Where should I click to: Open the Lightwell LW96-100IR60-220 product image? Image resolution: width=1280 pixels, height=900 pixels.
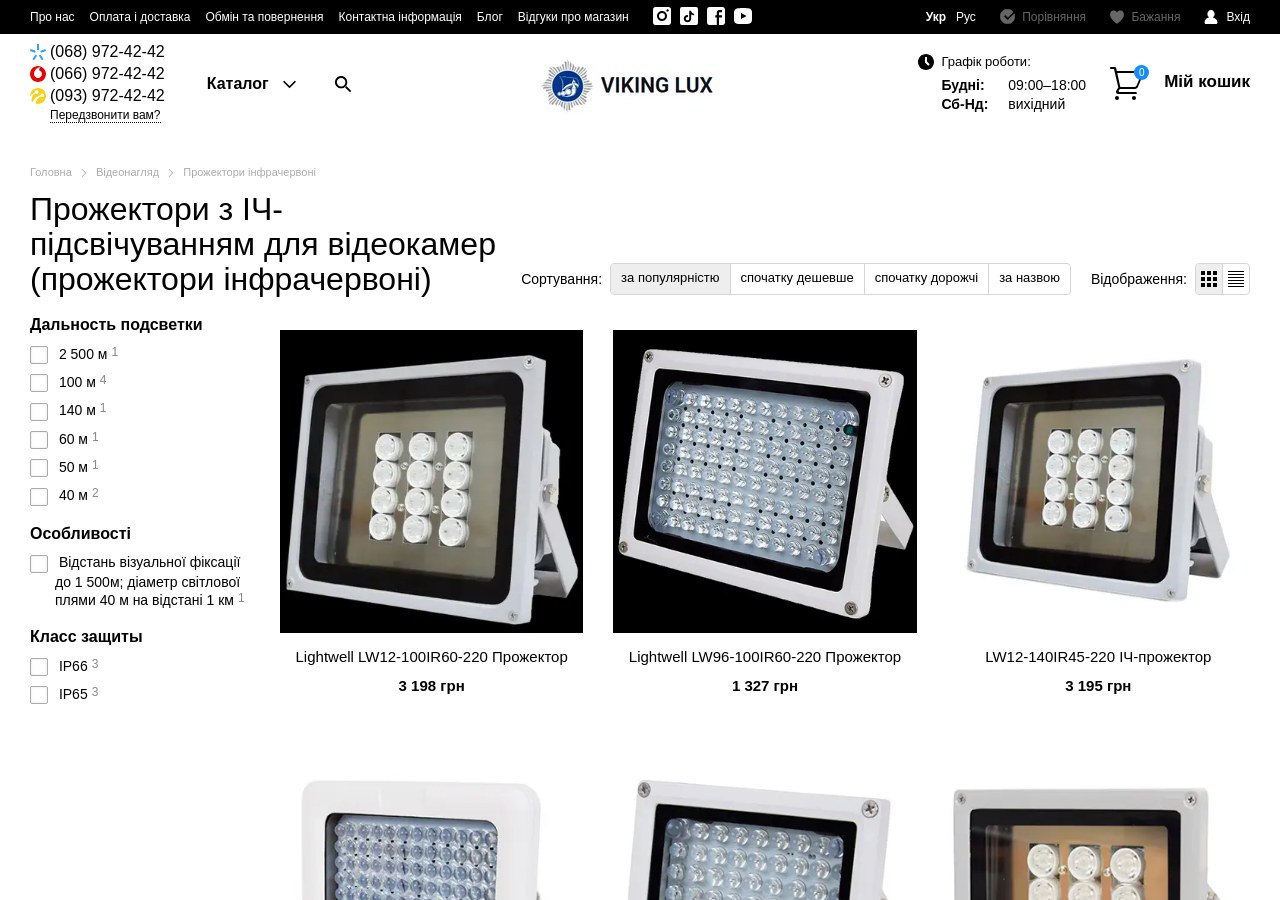[765, 481]
